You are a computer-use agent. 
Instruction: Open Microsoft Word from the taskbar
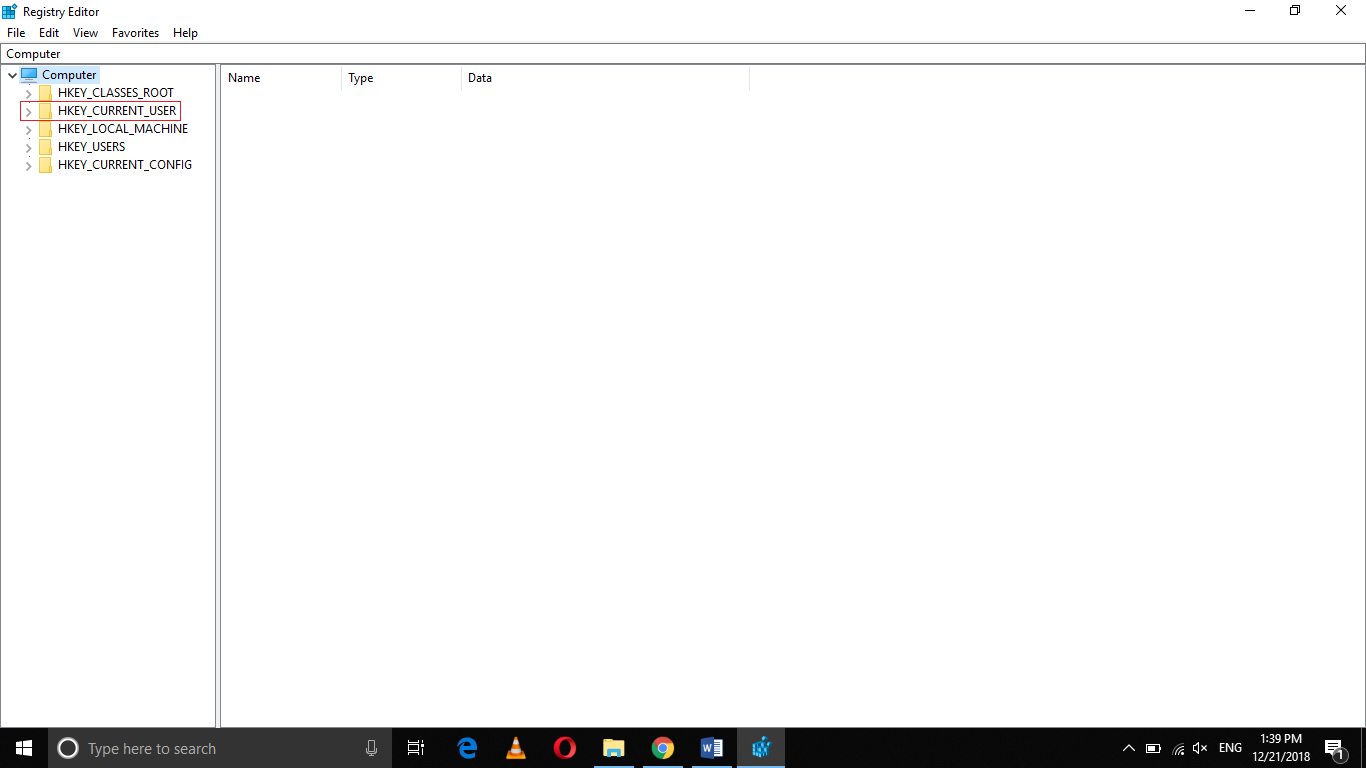711,747
